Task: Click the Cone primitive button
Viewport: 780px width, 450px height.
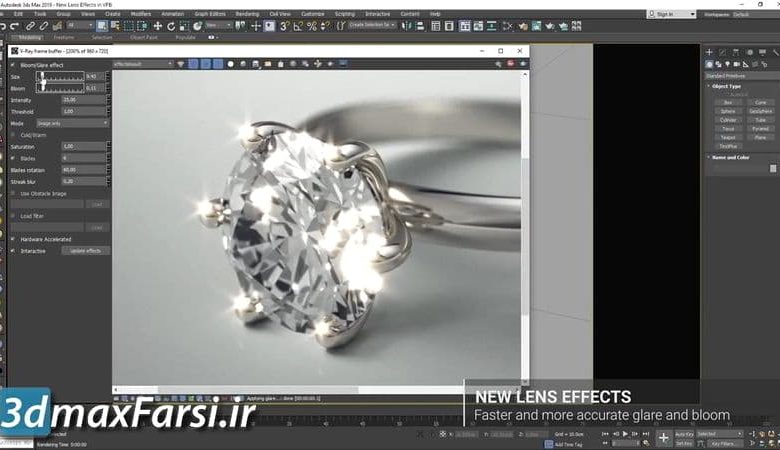Action: pos(761,102)
